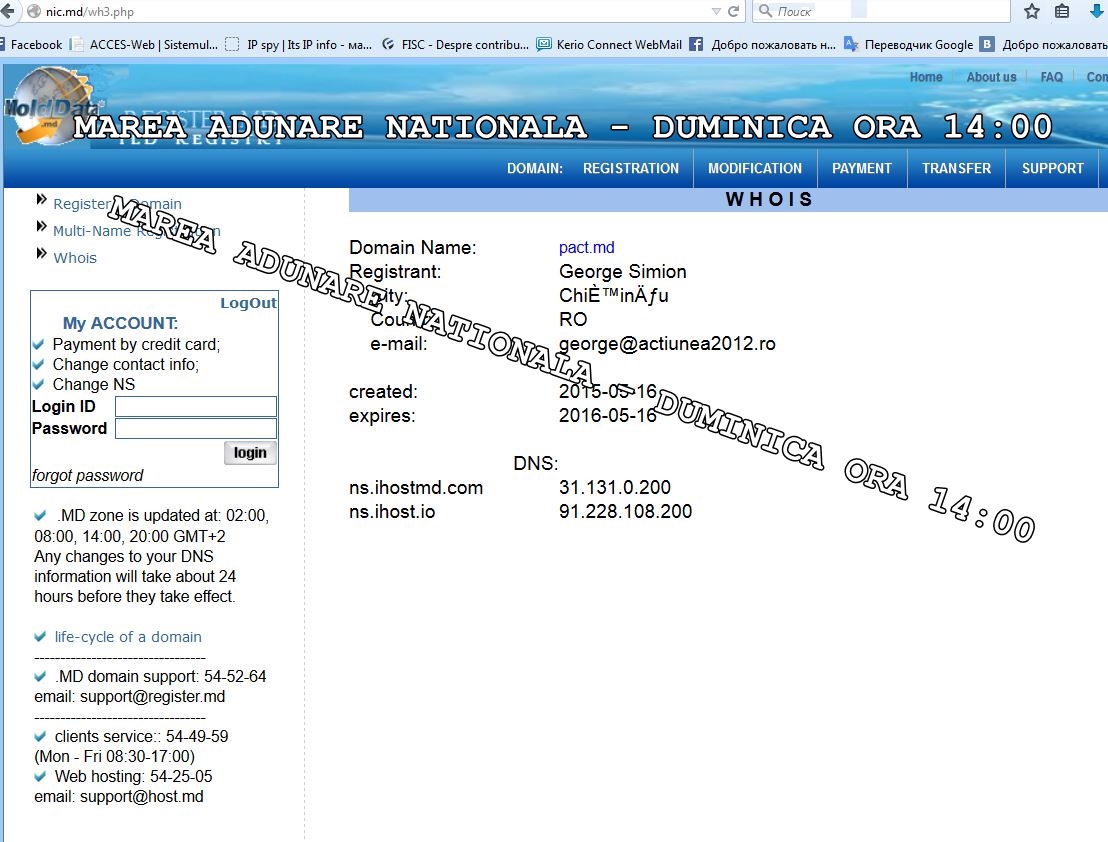The image size is (1108, 842).
Task: Bookmark this page with the star icon
Action: [x=1032, y=11]
